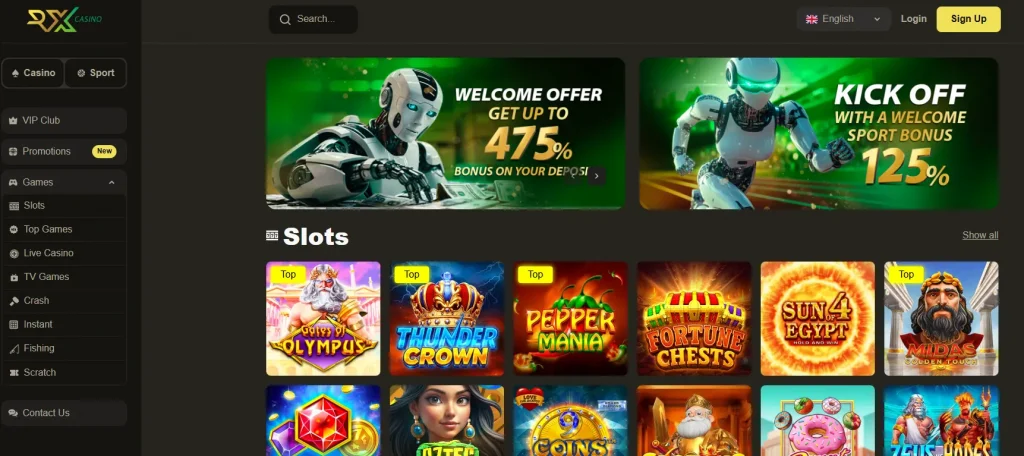Click the Live Casino sidebar icon
Viewport: 1024px width, 456px height.
click(14, 253)
